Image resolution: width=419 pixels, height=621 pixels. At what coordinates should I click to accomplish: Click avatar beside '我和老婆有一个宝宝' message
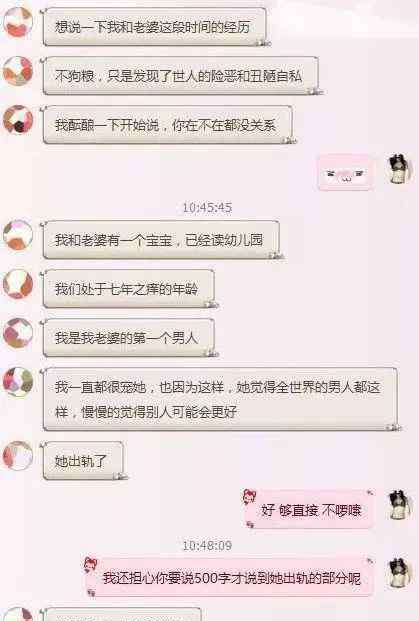(x=18, y=235)
